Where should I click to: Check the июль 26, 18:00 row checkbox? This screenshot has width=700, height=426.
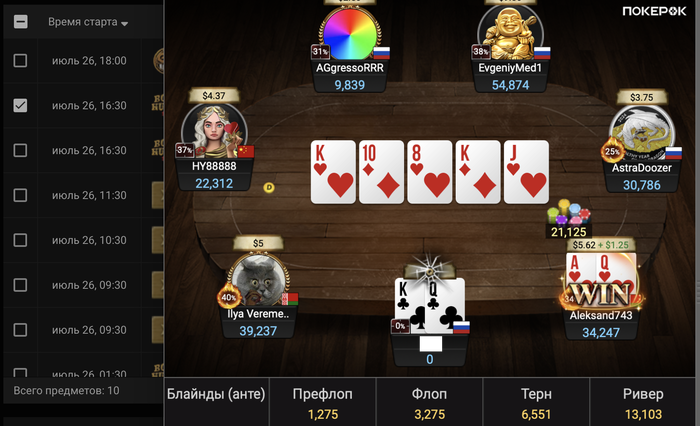tap(20, 60)
